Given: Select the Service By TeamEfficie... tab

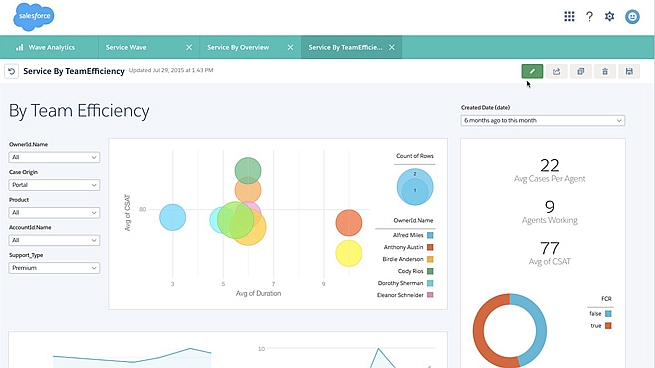Looking at the screenshot, I should [352, 47].
